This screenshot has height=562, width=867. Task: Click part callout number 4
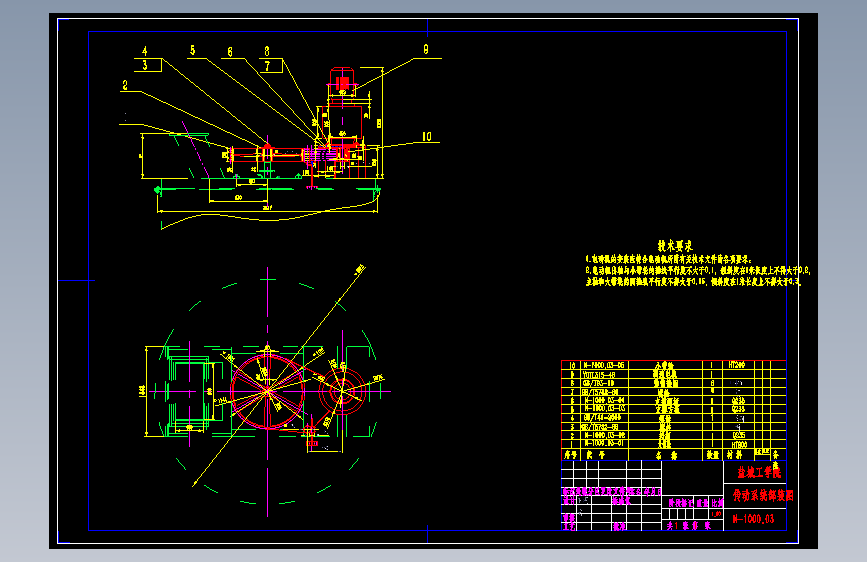click(145, 51)
